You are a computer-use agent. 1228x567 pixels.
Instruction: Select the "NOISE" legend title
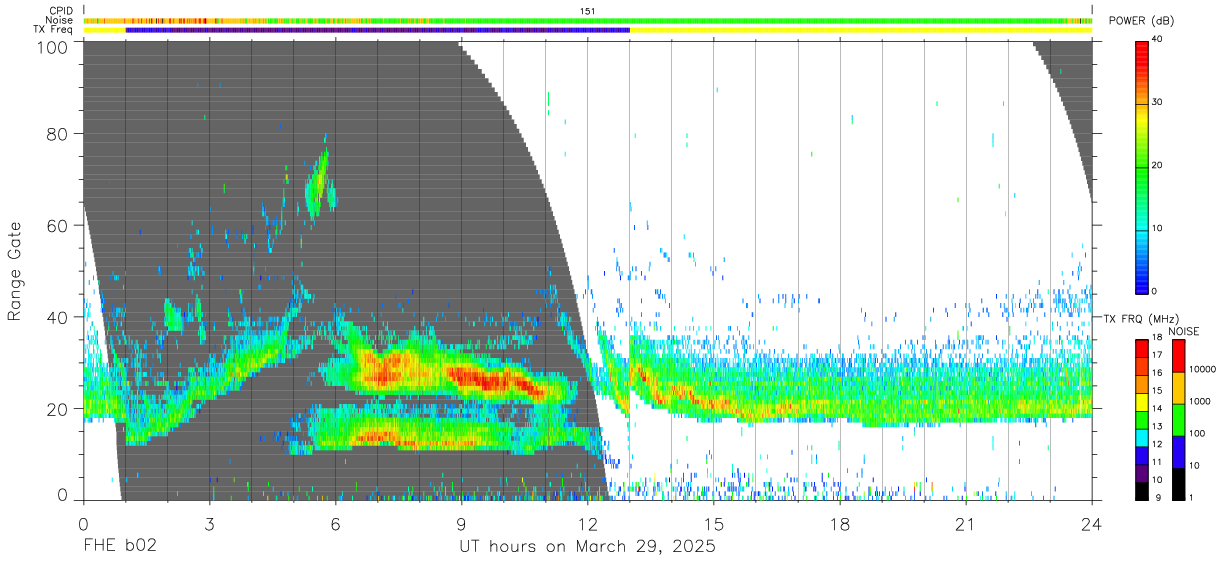[x=1182, y=330]
